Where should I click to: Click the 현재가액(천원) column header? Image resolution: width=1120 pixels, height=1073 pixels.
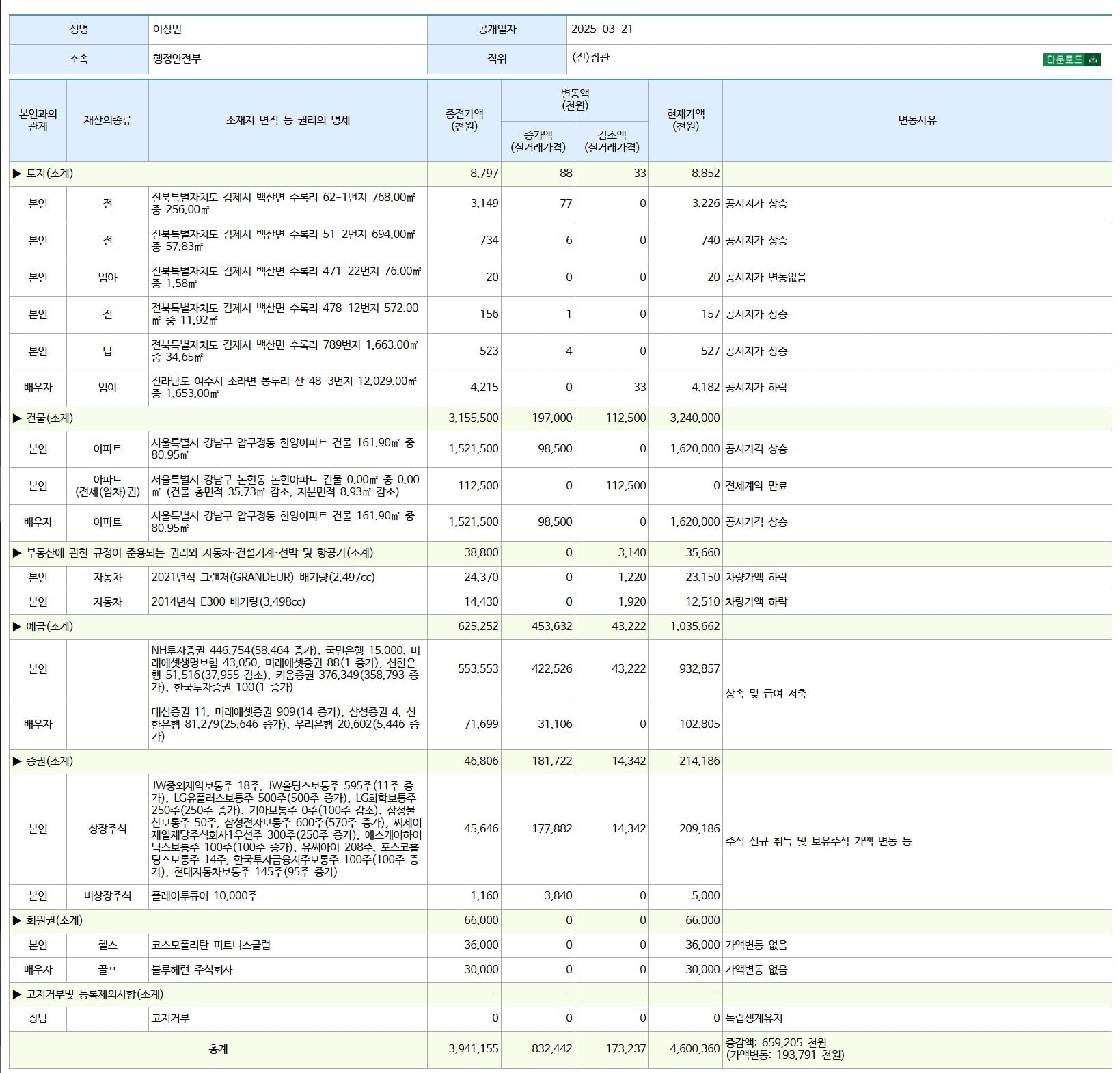(x=685, y=120)
